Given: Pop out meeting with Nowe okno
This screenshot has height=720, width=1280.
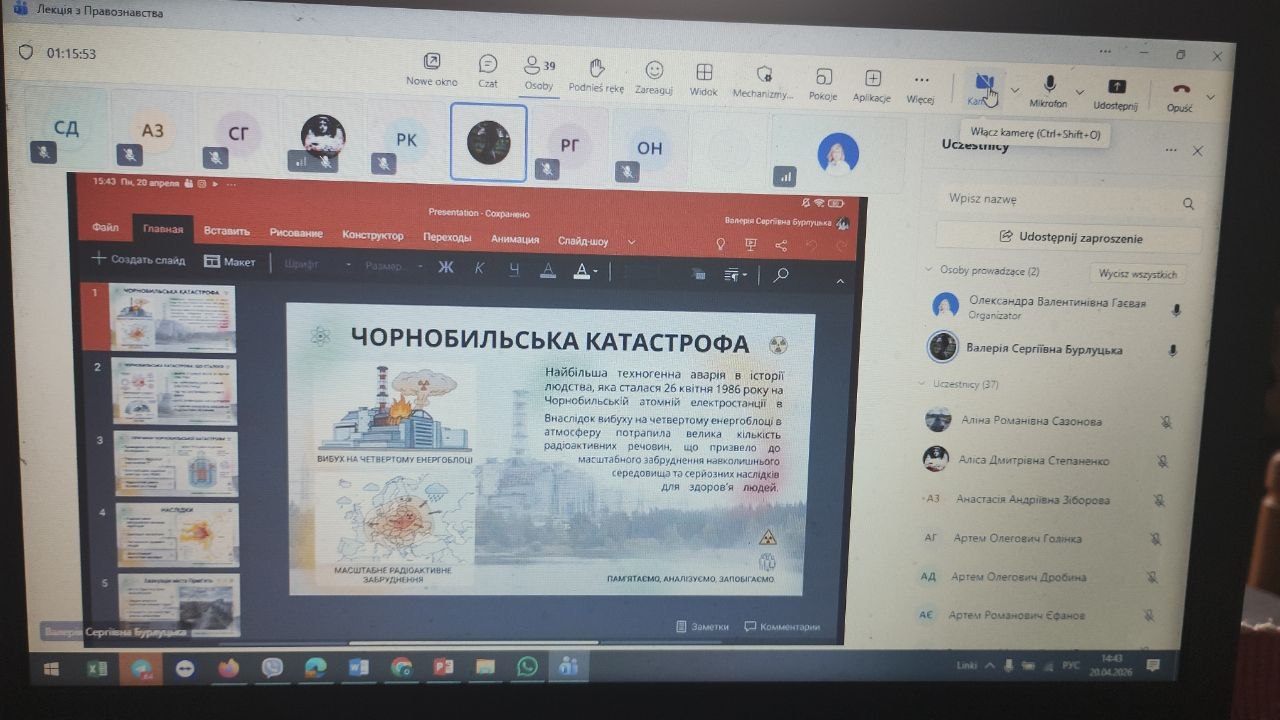Looking at the screenshot, I should tap(432, 68).
